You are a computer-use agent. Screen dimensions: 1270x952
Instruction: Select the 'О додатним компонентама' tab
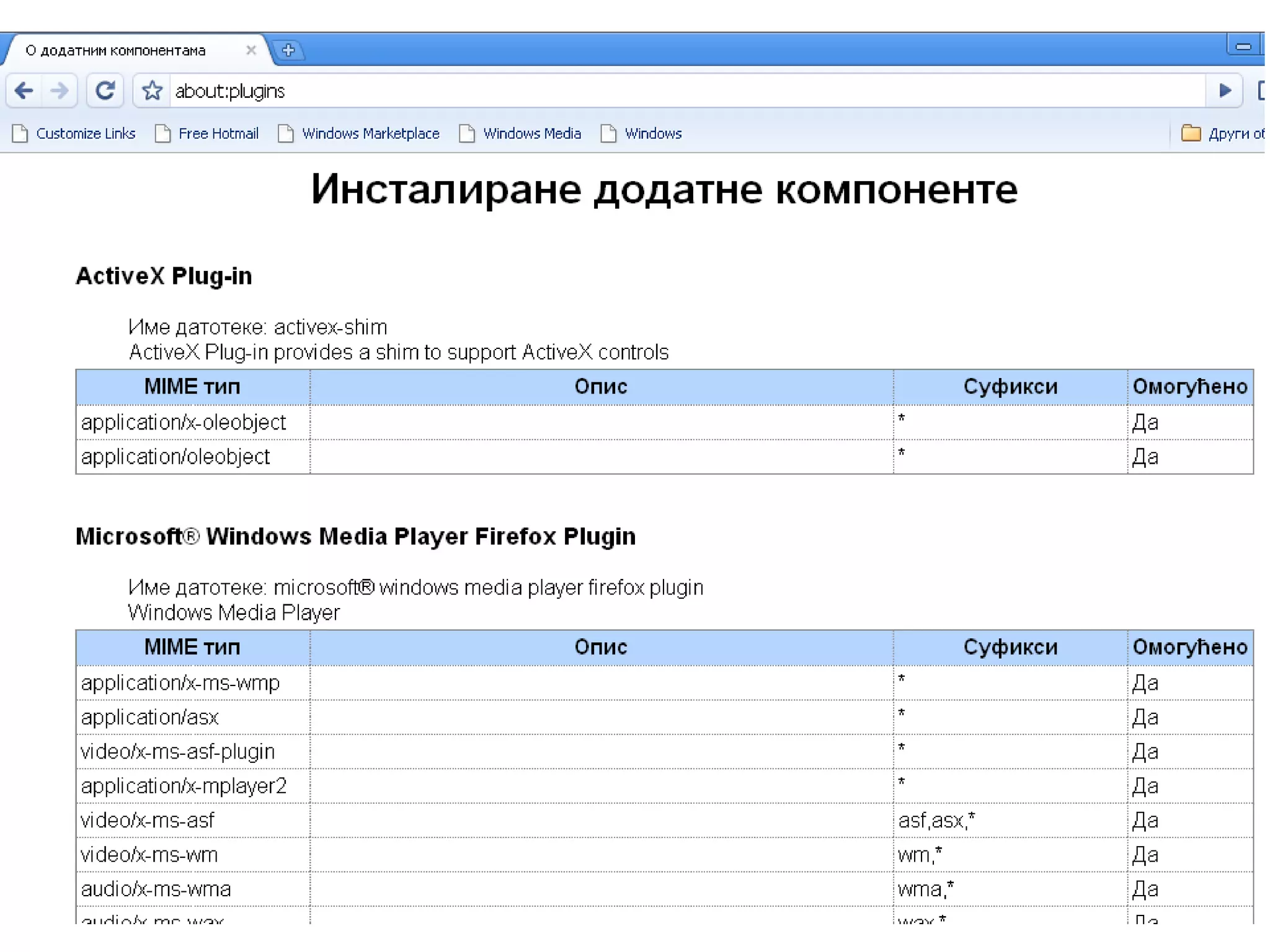[115, 50]
